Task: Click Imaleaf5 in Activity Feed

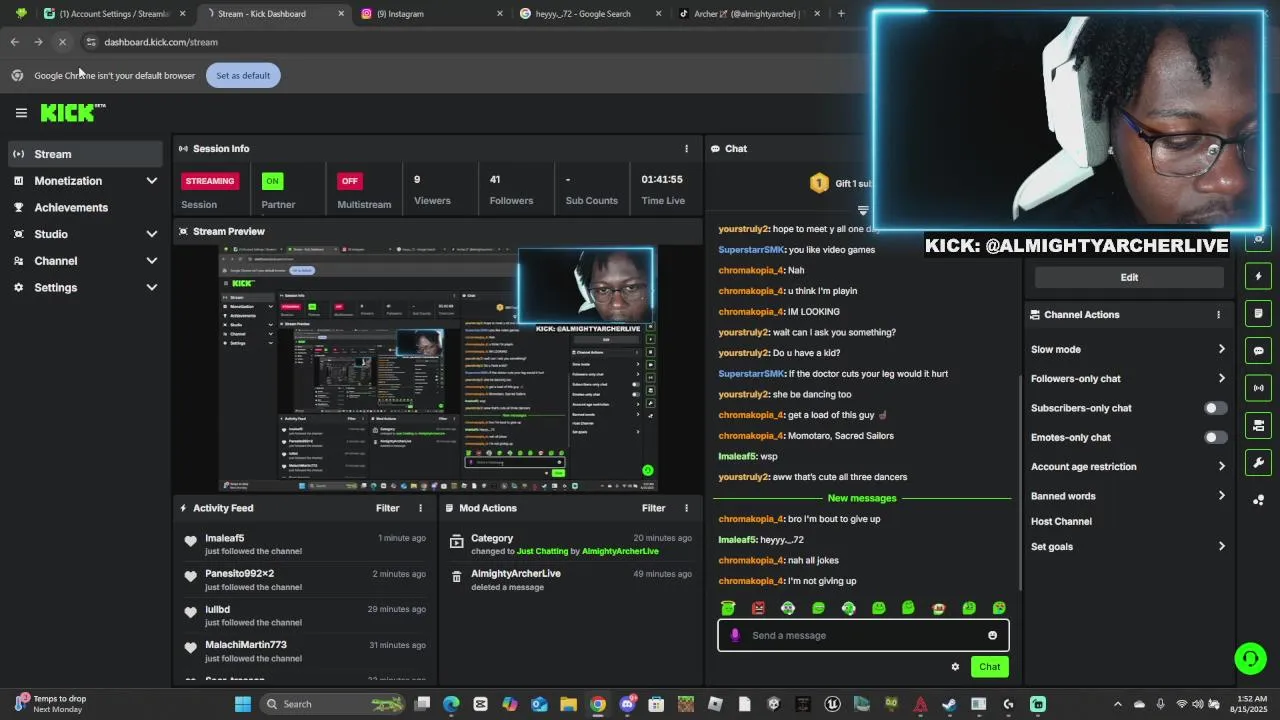Action: pyautogui.click(x=225, y=538)
